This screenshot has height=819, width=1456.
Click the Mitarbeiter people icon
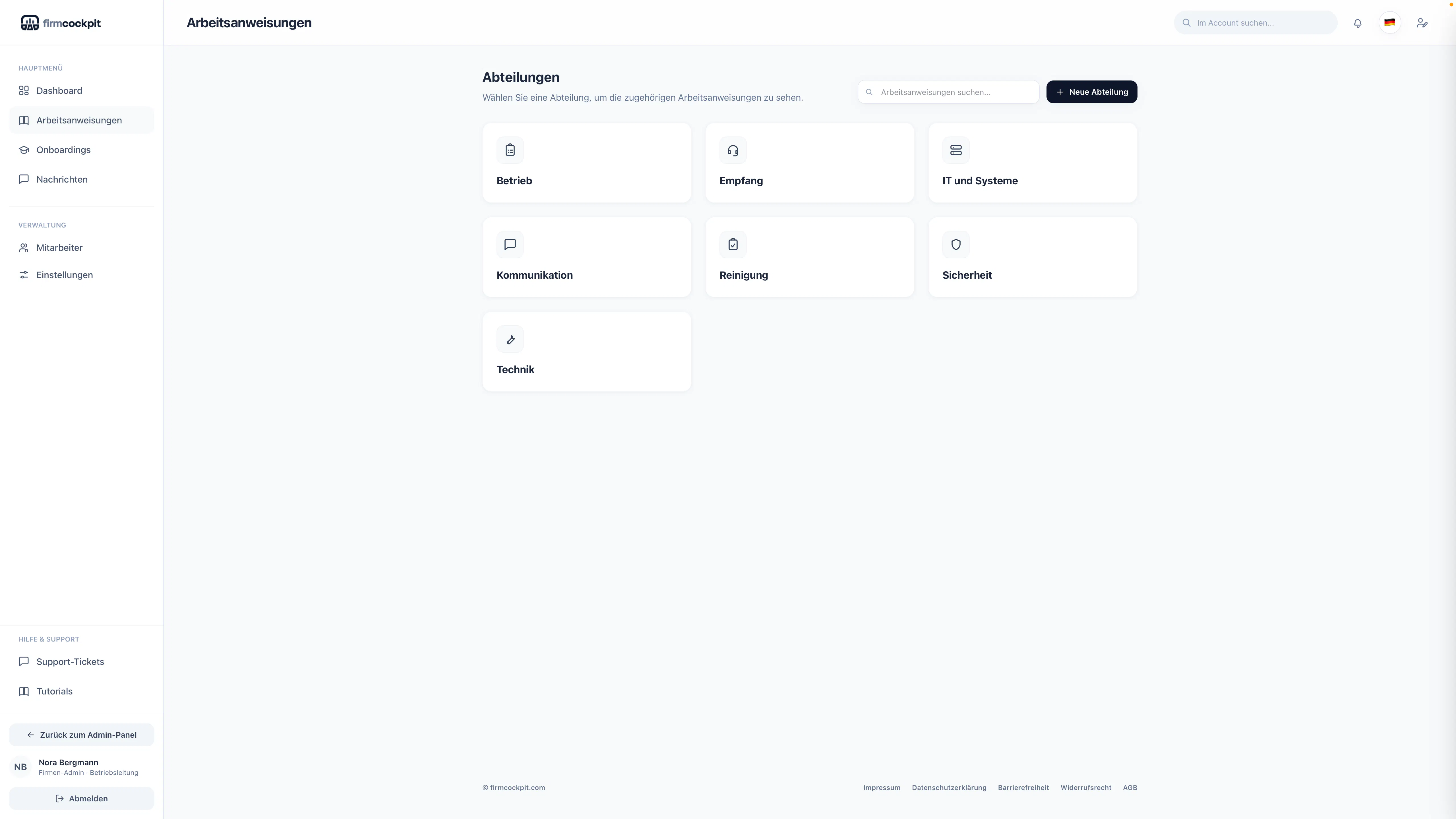24,248
